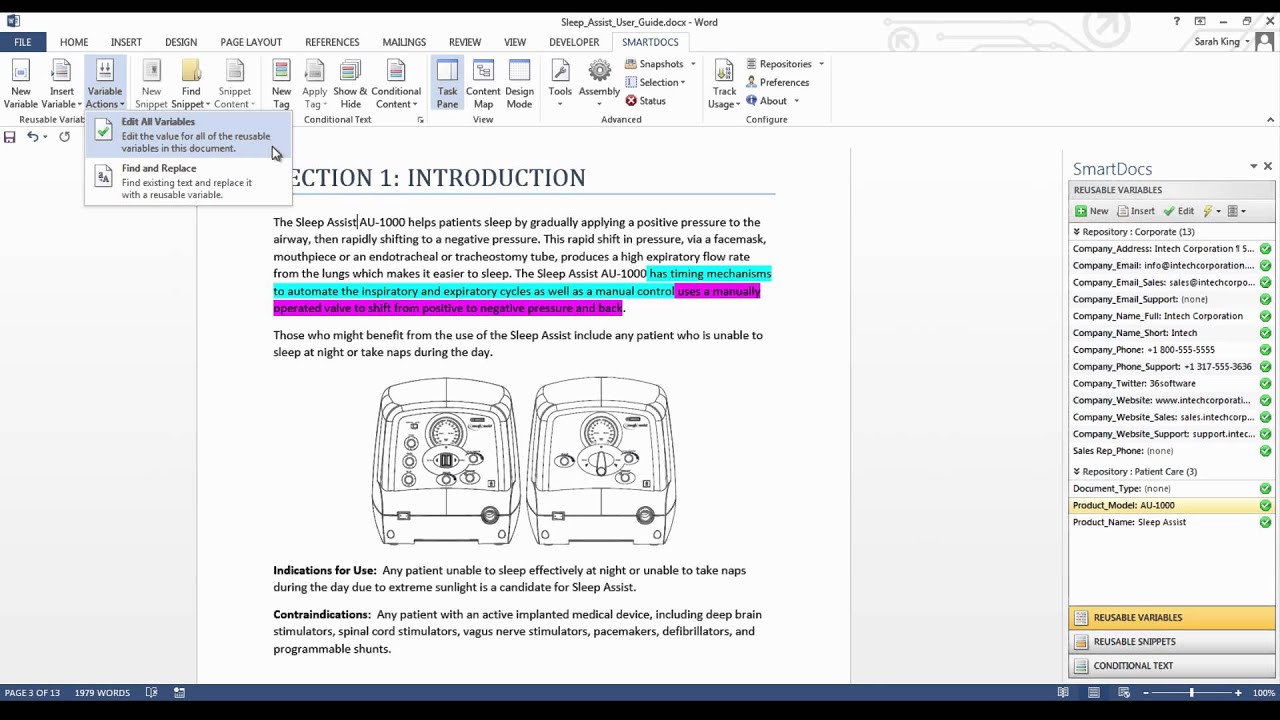Show the Conditional Text panel
Viewport: 1280px width, 720px height.
(1172, 666)
